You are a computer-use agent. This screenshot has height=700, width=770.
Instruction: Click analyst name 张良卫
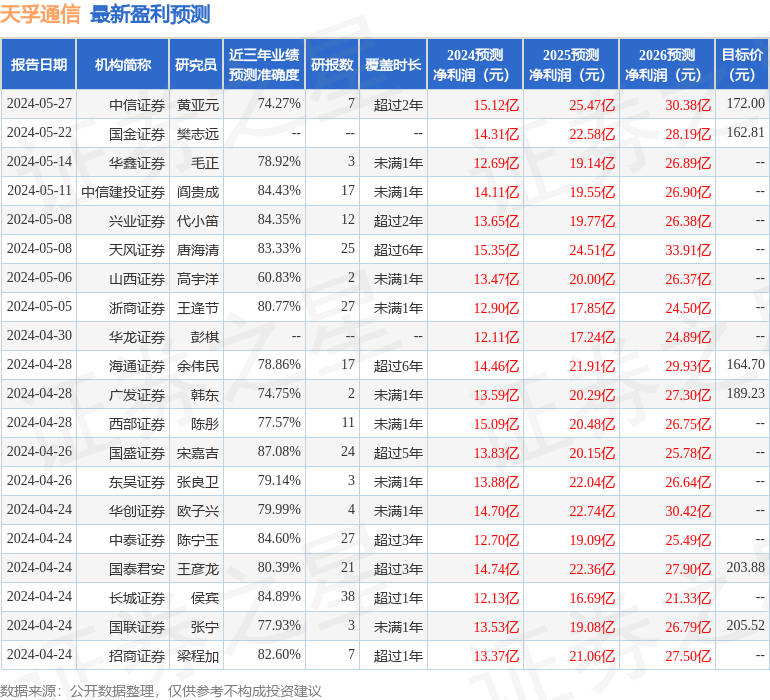(x=198, y=482)
